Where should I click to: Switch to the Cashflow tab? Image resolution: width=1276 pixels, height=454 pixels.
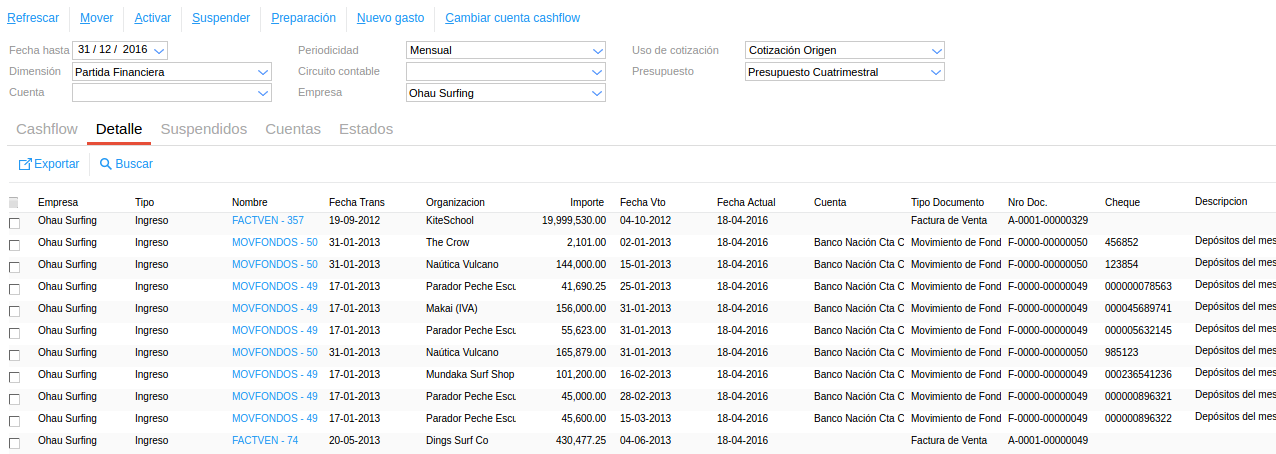point(47,129)
